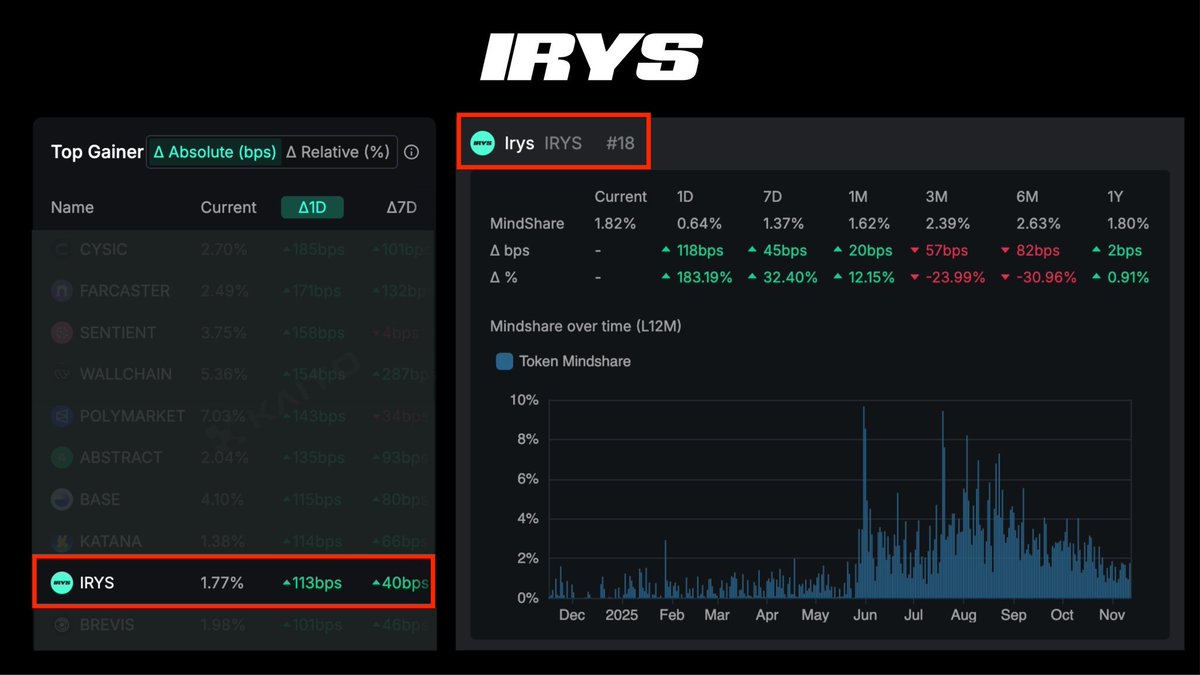This screenshot has height=675, width=1200.
Task: Click the 2.63% 6M MindShare value
Action: [x=1038, y=224]
